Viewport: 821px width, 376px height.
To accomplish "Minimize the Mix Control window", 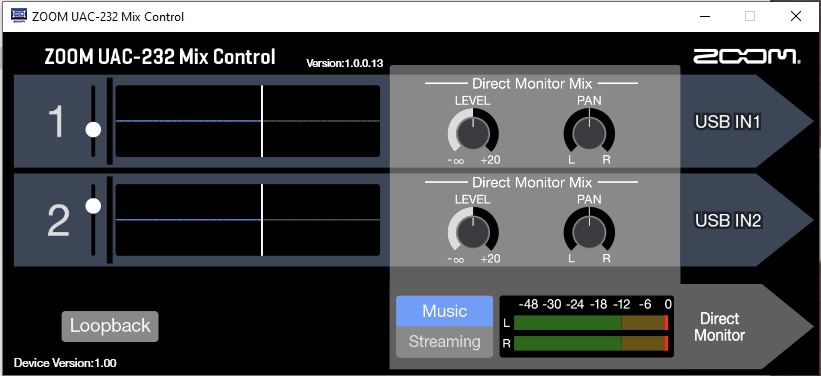I will click(x=705, y=16).
